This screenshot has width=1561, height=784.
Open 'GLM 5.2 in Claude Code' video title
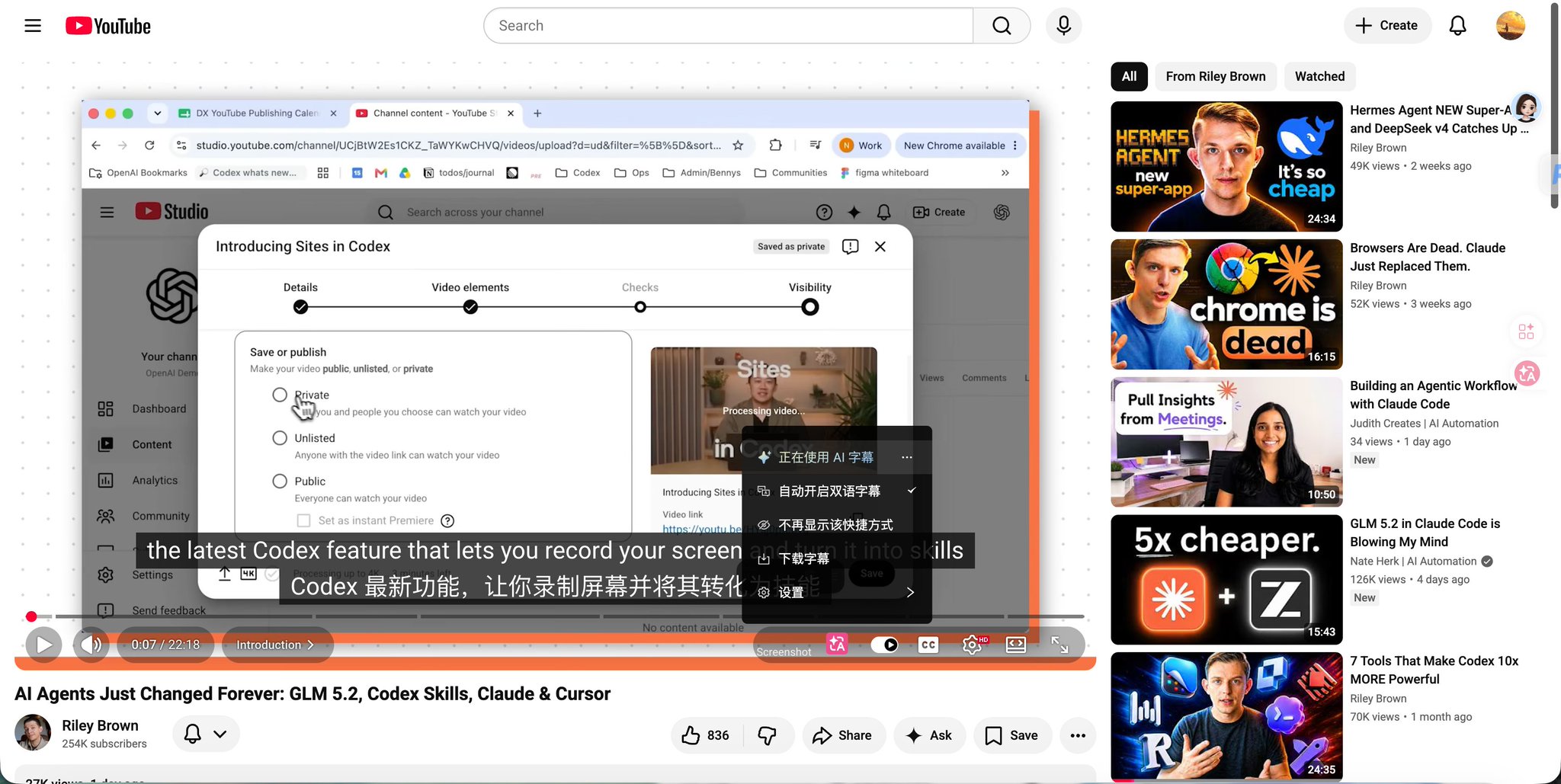pos(1425,533)
